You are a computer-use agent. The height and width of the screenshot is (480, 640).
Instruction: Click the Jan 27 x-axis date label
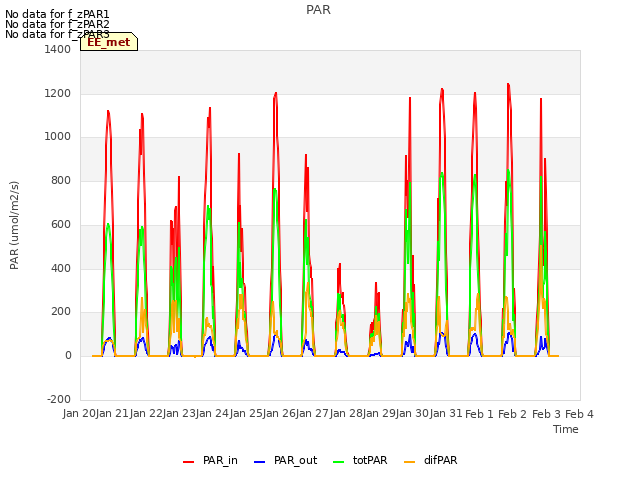click(312, 414)
